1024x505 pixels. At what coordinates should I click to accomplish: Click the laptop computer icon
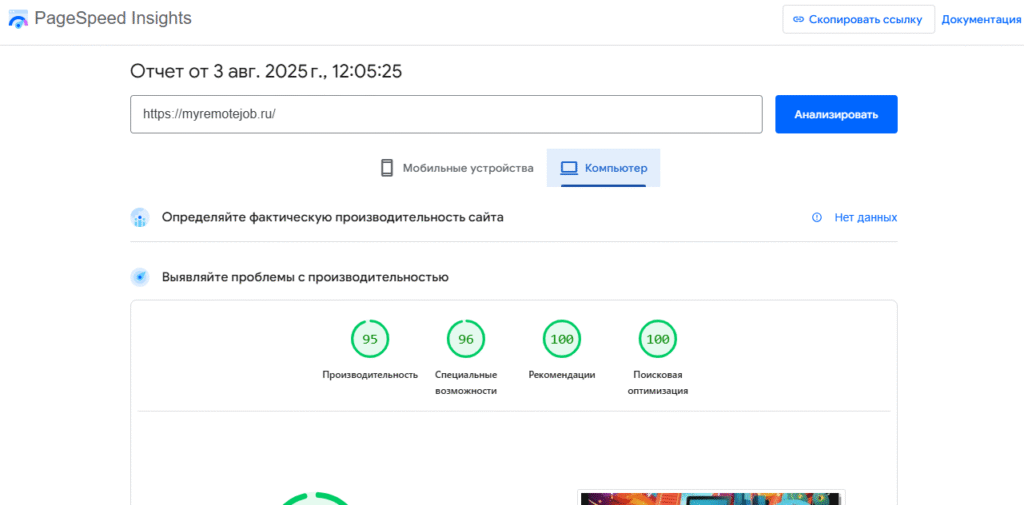click(x=569, y=168)
